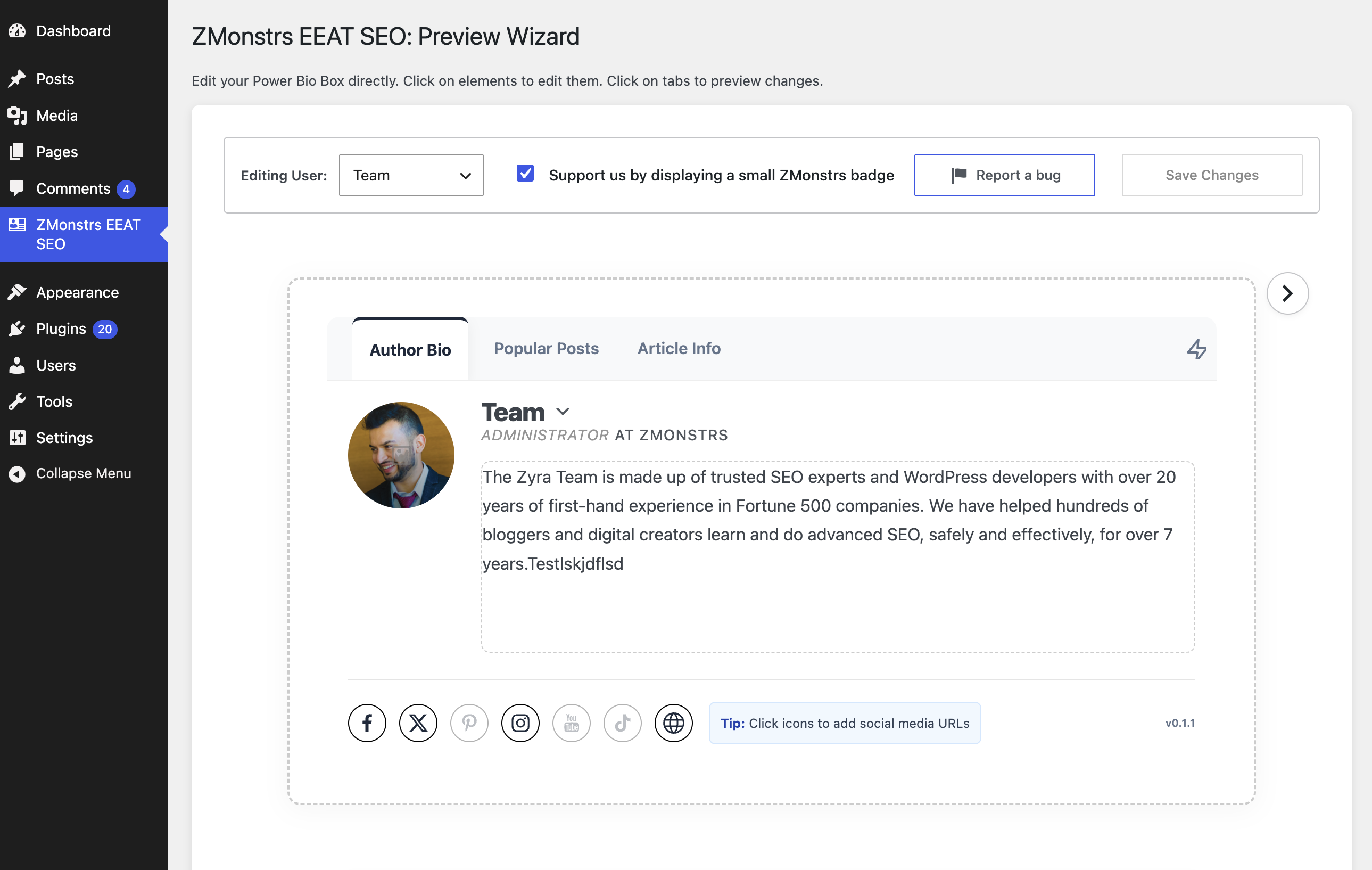Click the Report a bug button

click(x=1004, y=175)
